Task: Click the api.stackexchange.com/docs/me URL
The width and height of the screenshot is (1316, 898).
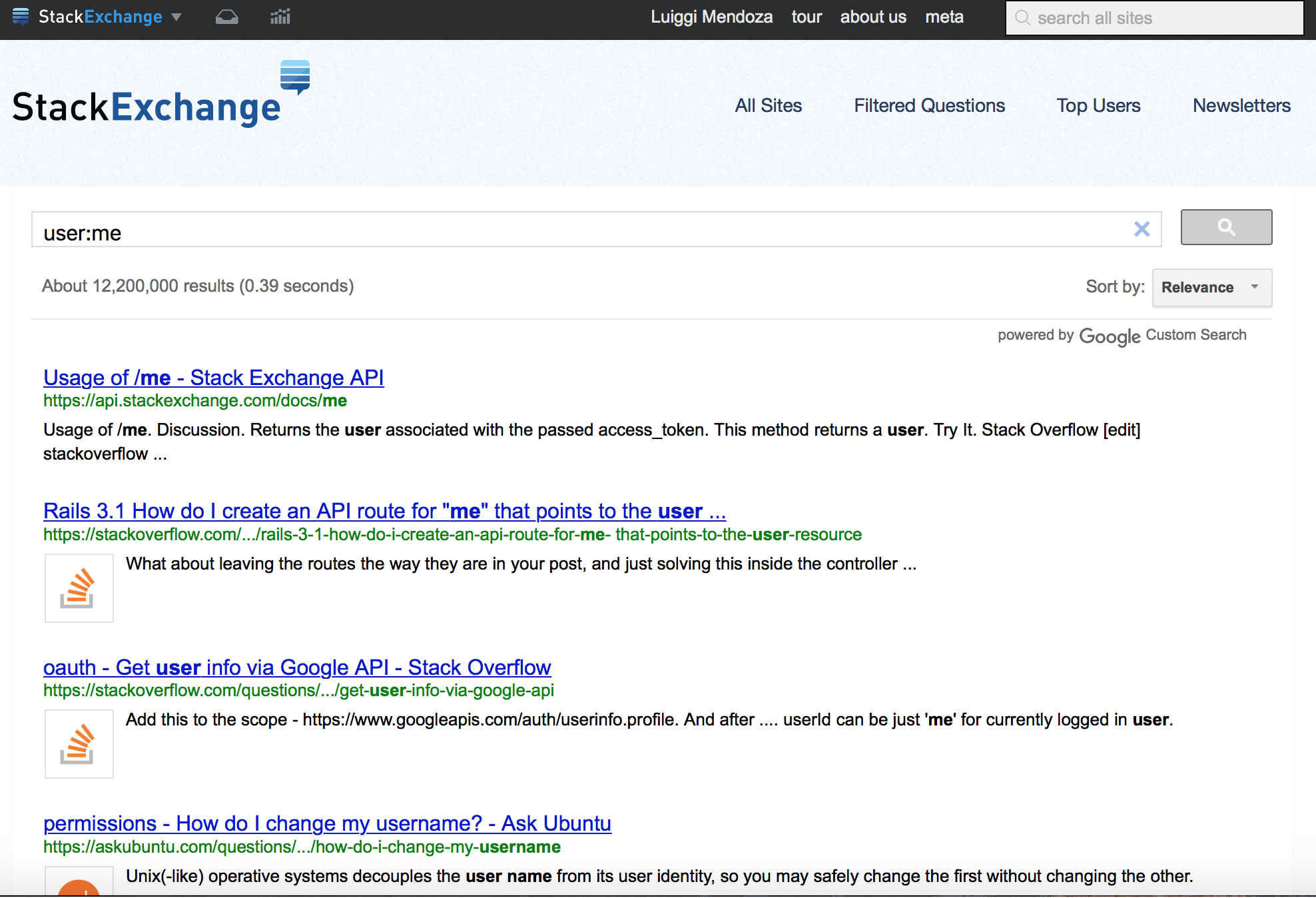Action: 195,401
